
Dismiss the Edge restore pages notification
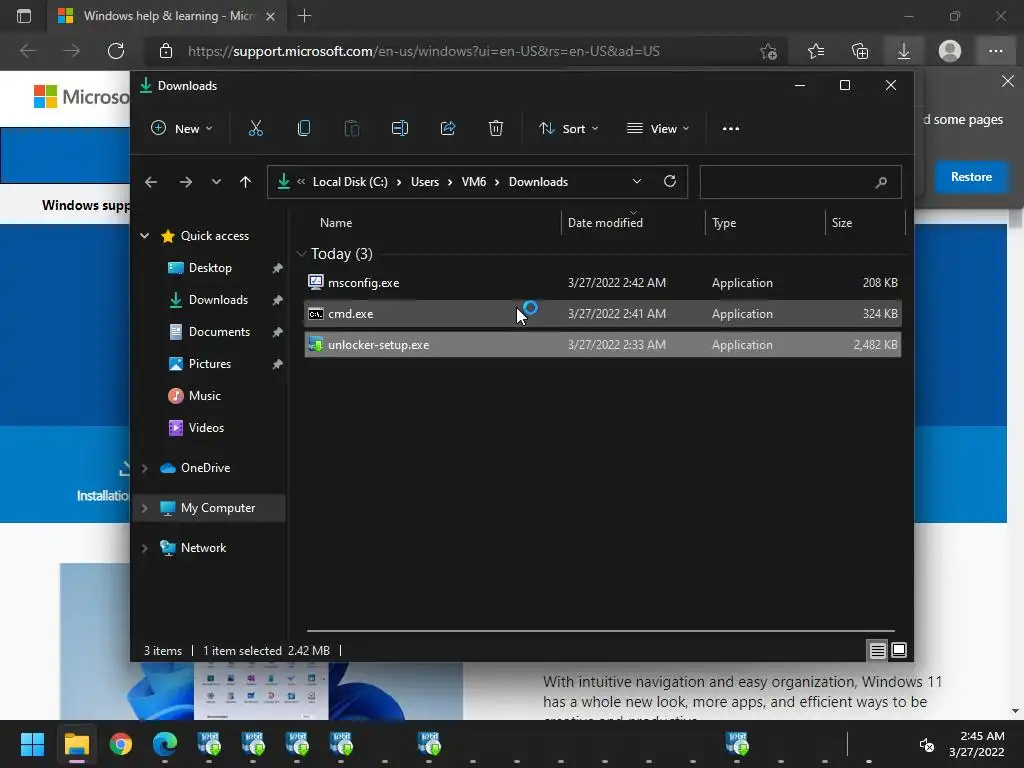1008,82
